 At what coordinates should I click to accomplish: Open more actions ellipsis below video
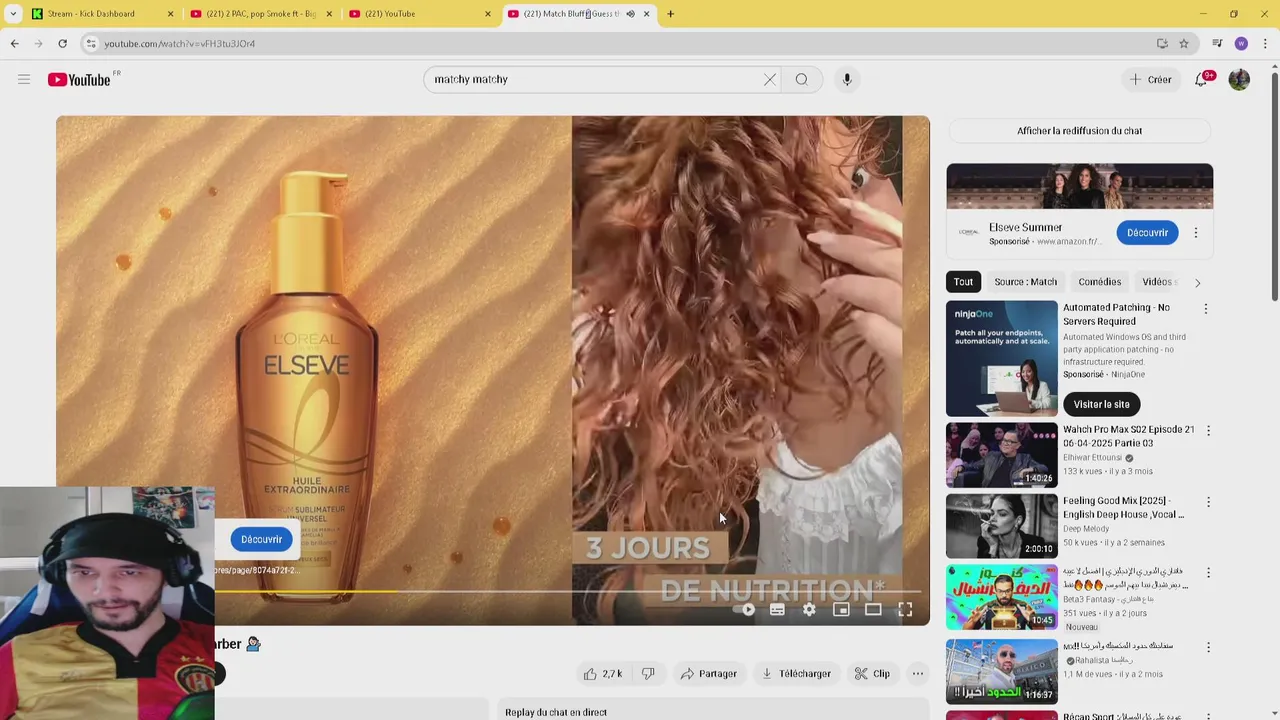pos(917,673)
